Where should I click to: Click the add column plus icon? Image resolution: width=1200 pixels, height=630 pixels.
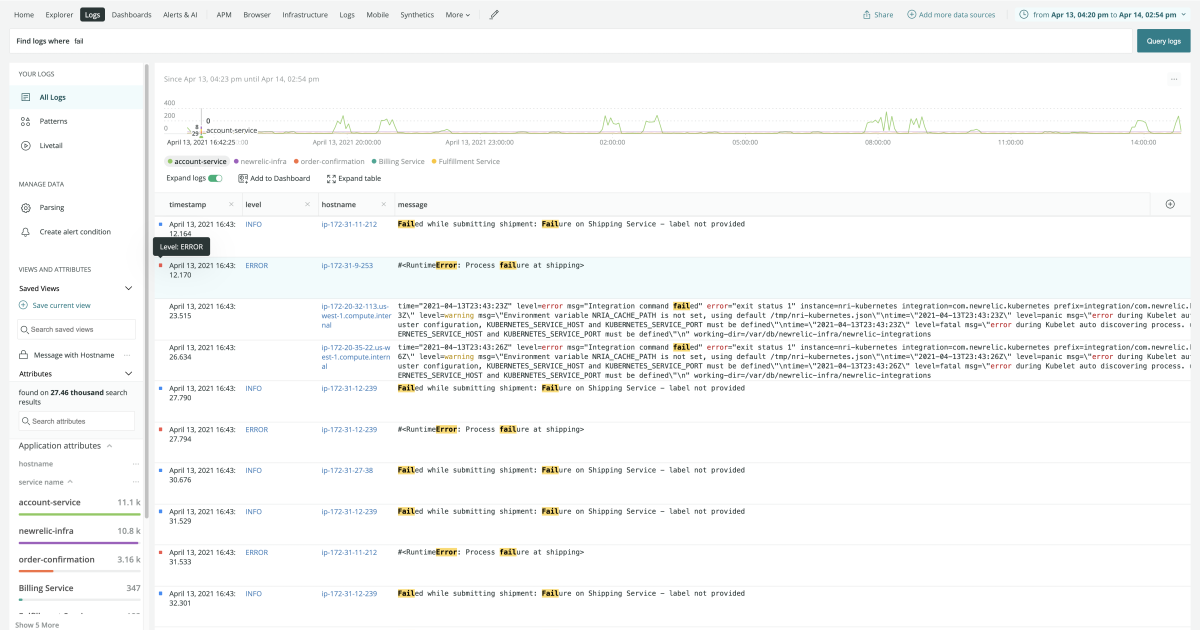tap(1170, 204)
